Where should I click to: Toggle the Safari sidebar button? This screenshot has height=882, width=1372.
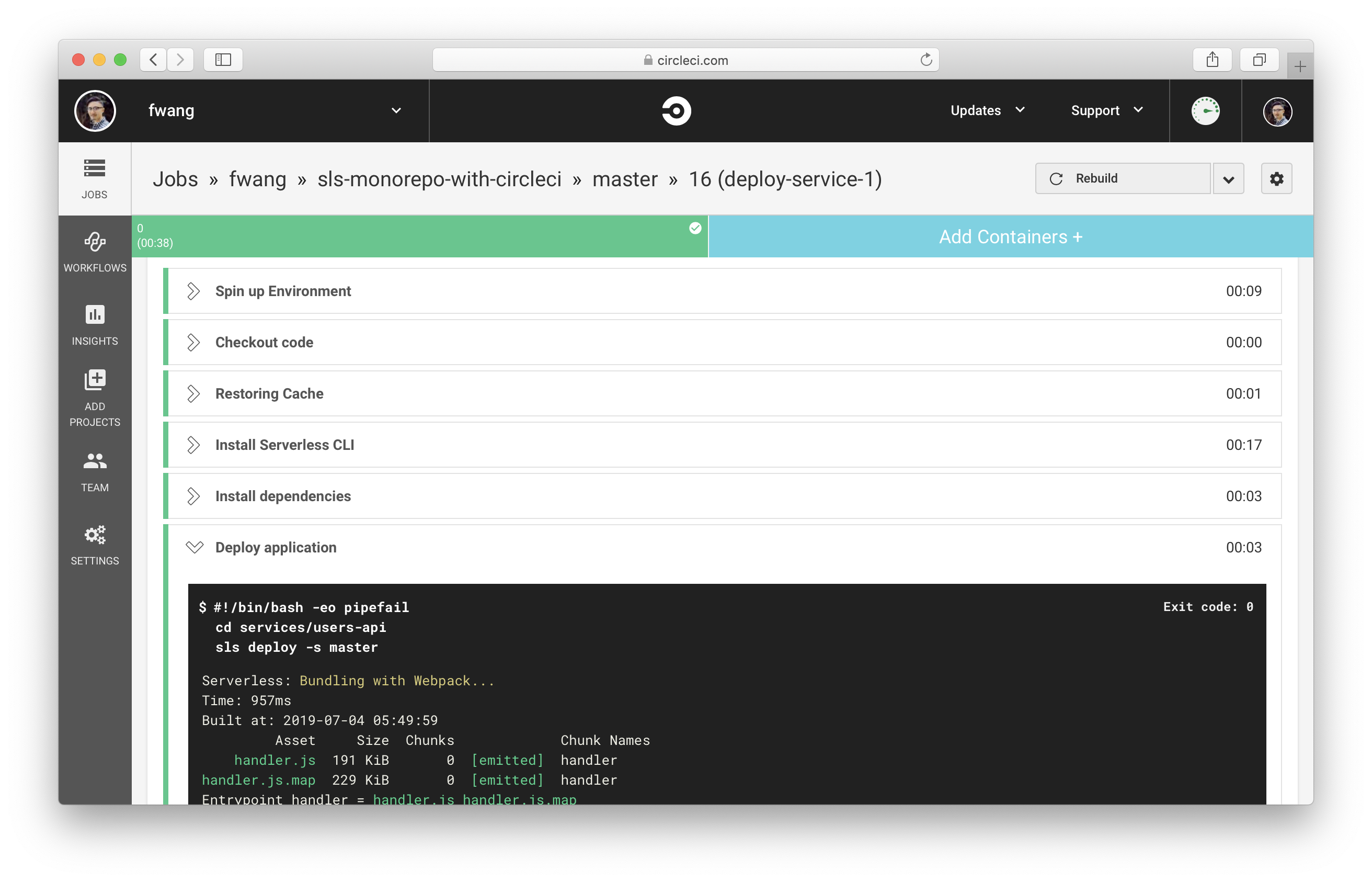coord(223,60)
